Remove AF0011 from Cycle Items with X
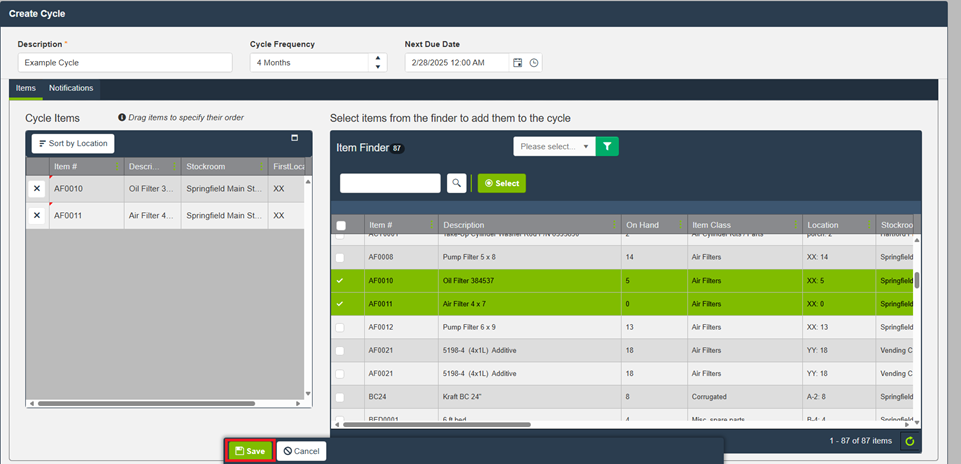The height and width of the screenshot is (464, 961). [x=37, y=215]
